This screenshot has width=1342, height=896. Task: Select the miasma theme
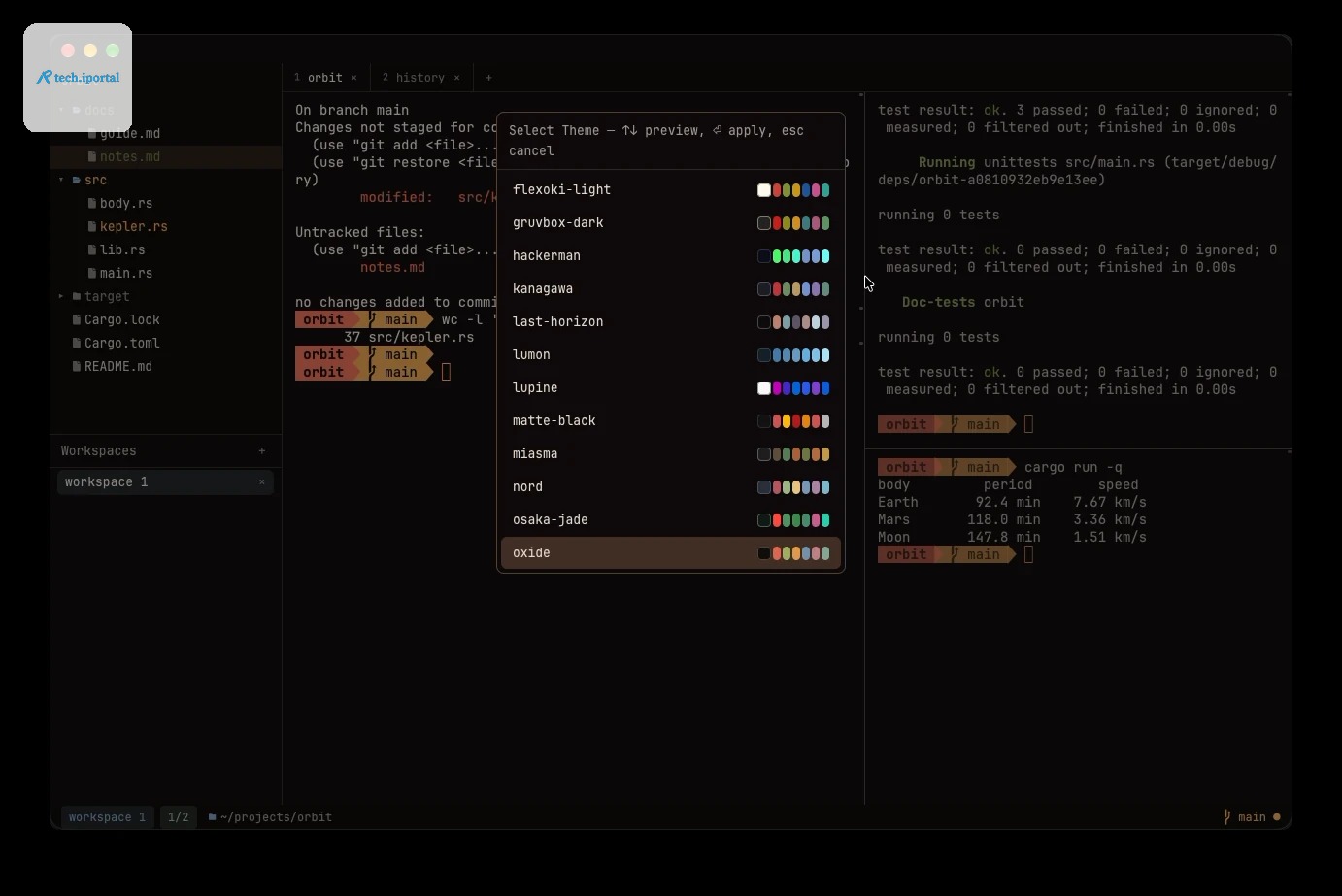click(670, 454)
